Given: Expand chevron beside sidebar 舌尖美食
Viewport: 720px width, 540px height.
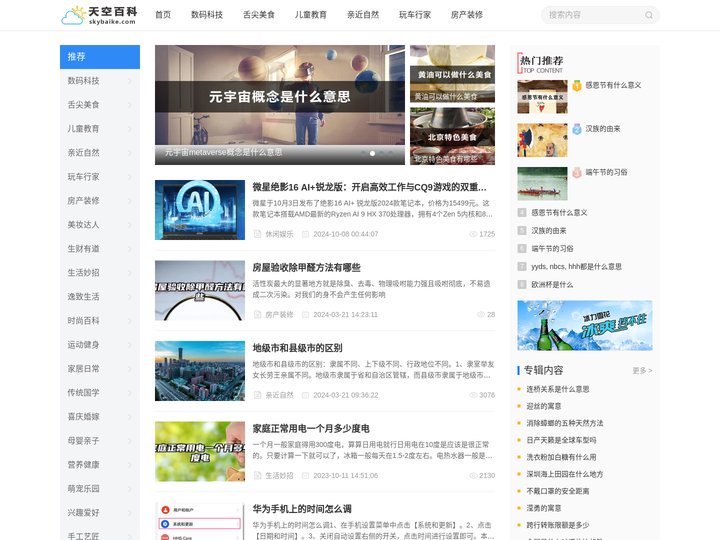Looking at the screenshot, I should [x=130, y=105].
